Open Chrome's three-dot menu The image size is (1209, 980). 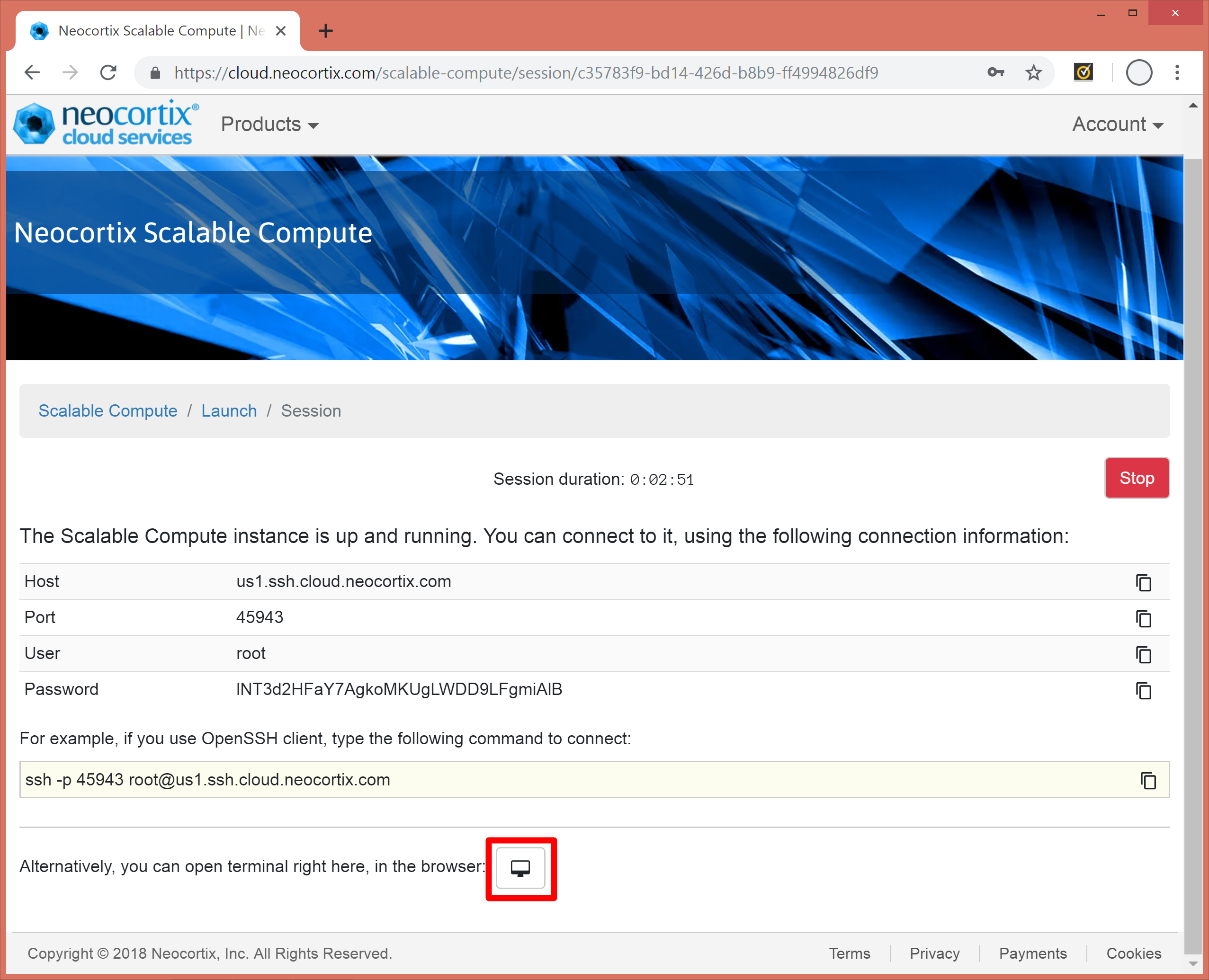(x=1177, y=73)
